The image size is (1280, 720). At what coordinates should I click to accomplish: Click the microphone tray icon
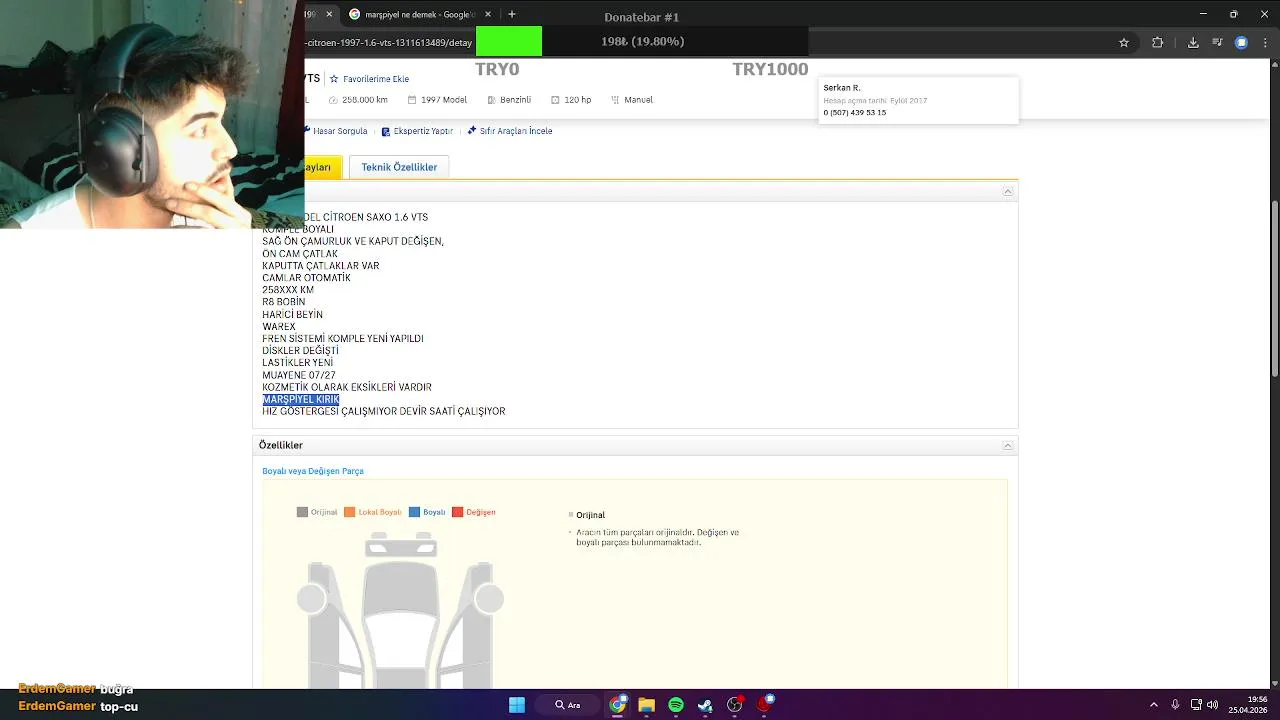[x=1175, y=705]
